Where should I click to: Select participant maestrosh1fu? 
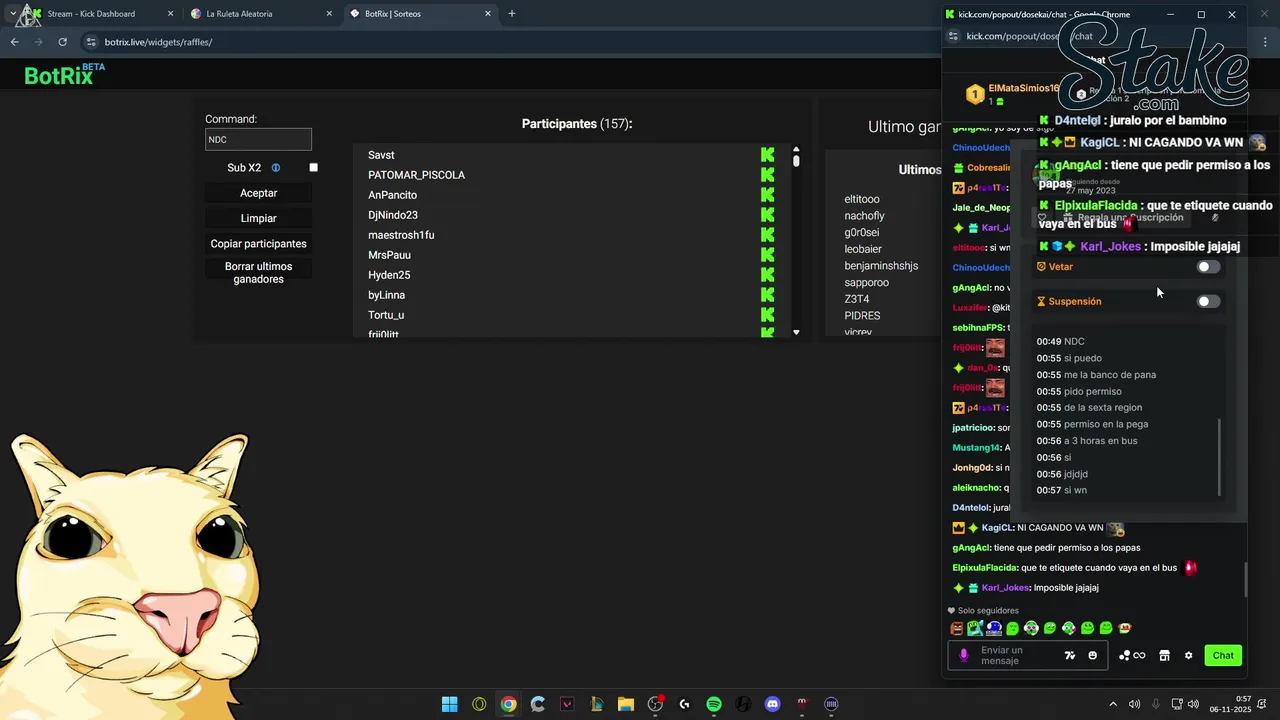click(x=401, y=235)
